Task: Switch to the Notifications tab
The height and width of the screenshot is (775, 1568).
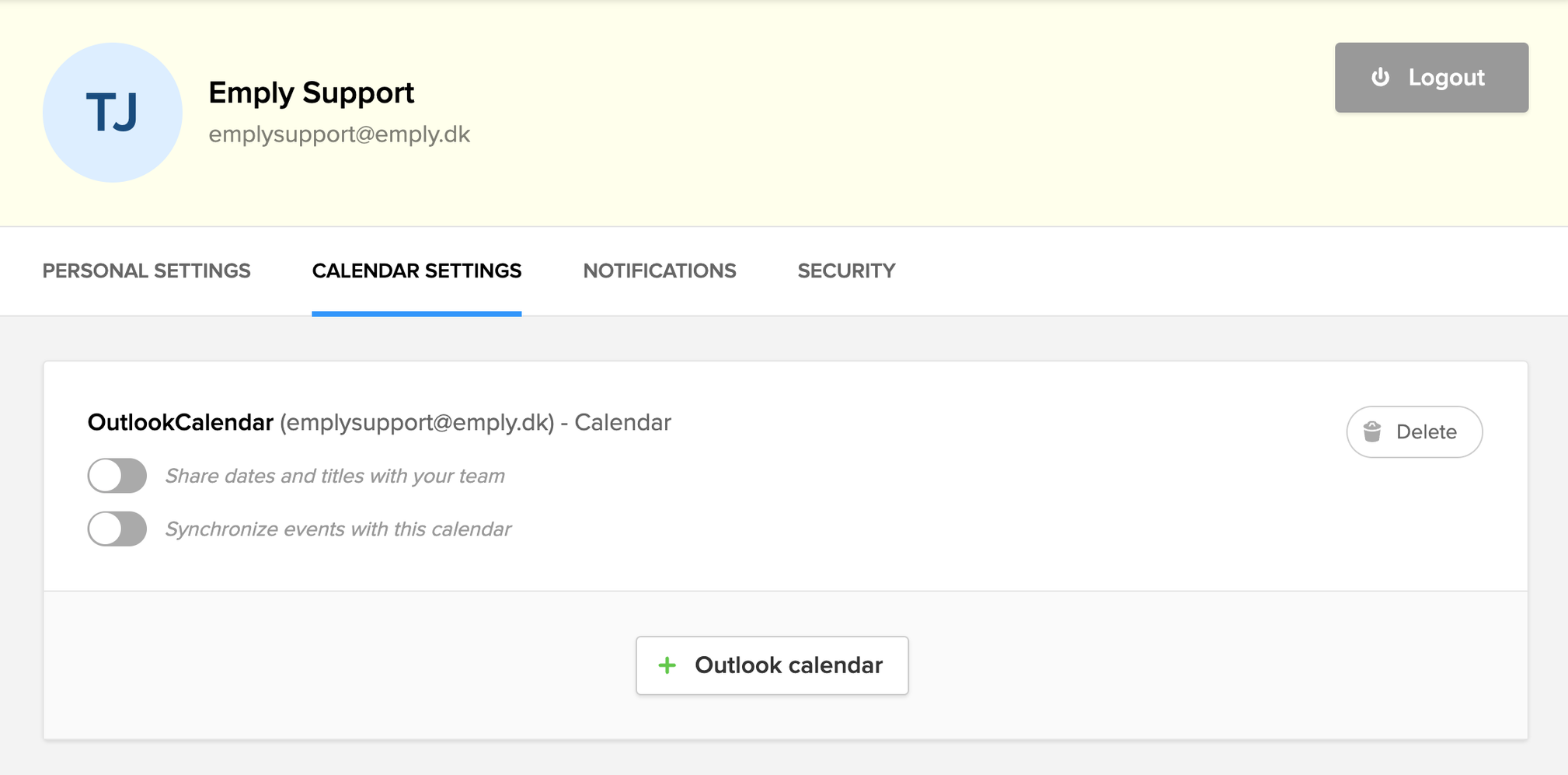Action: [x=659, y=271]
